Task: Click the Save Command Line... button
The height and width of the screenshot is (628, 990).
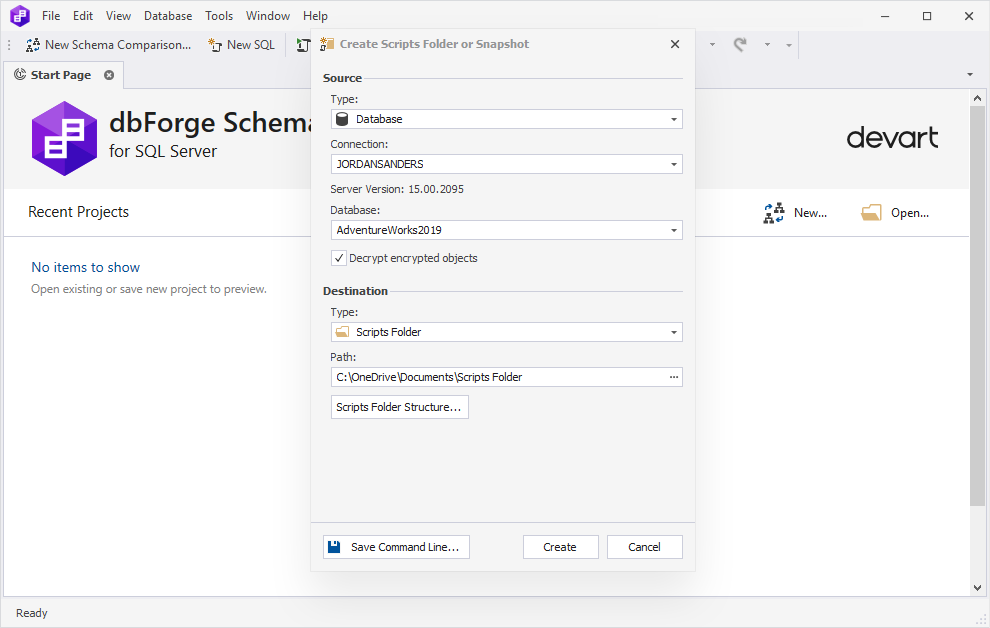Action: coord(397,547)
